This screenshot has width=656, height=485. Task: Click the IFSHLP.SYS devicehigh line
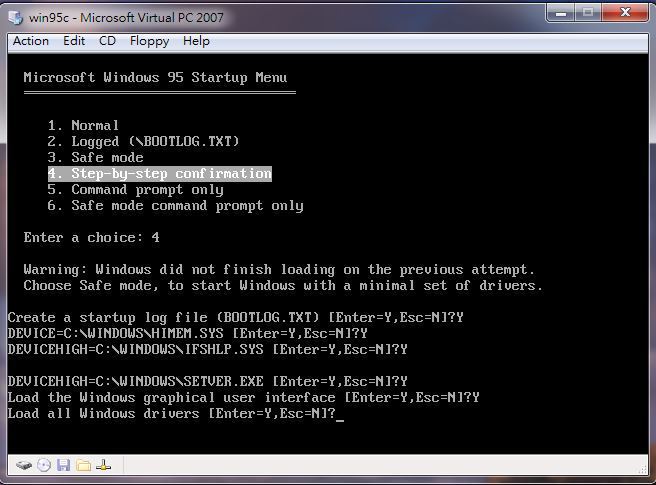[x=208, y=349]
